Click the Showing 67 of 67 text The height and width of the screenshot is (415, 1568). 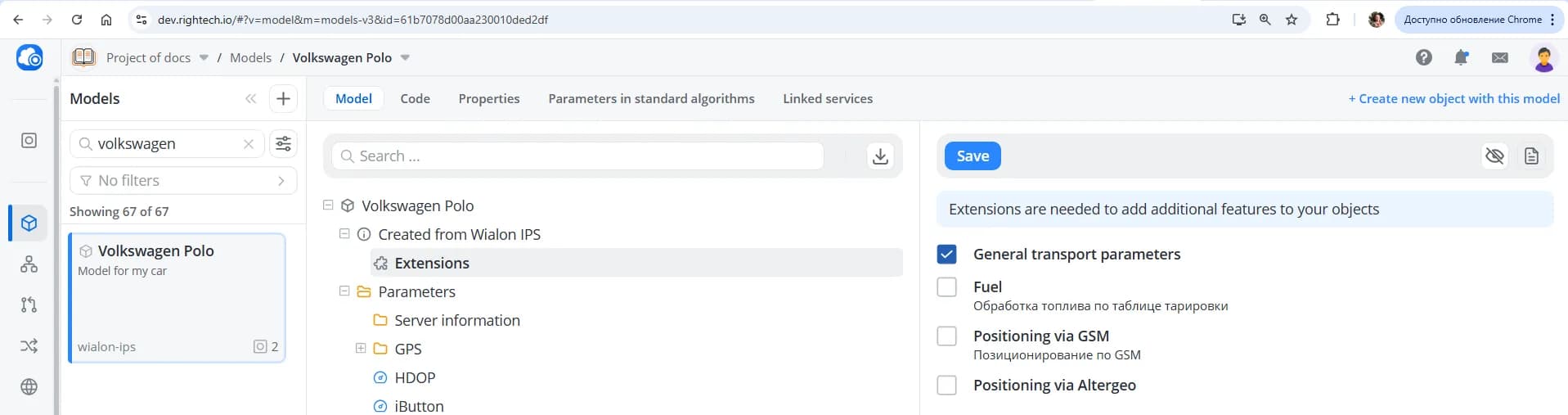click(119, 211)
